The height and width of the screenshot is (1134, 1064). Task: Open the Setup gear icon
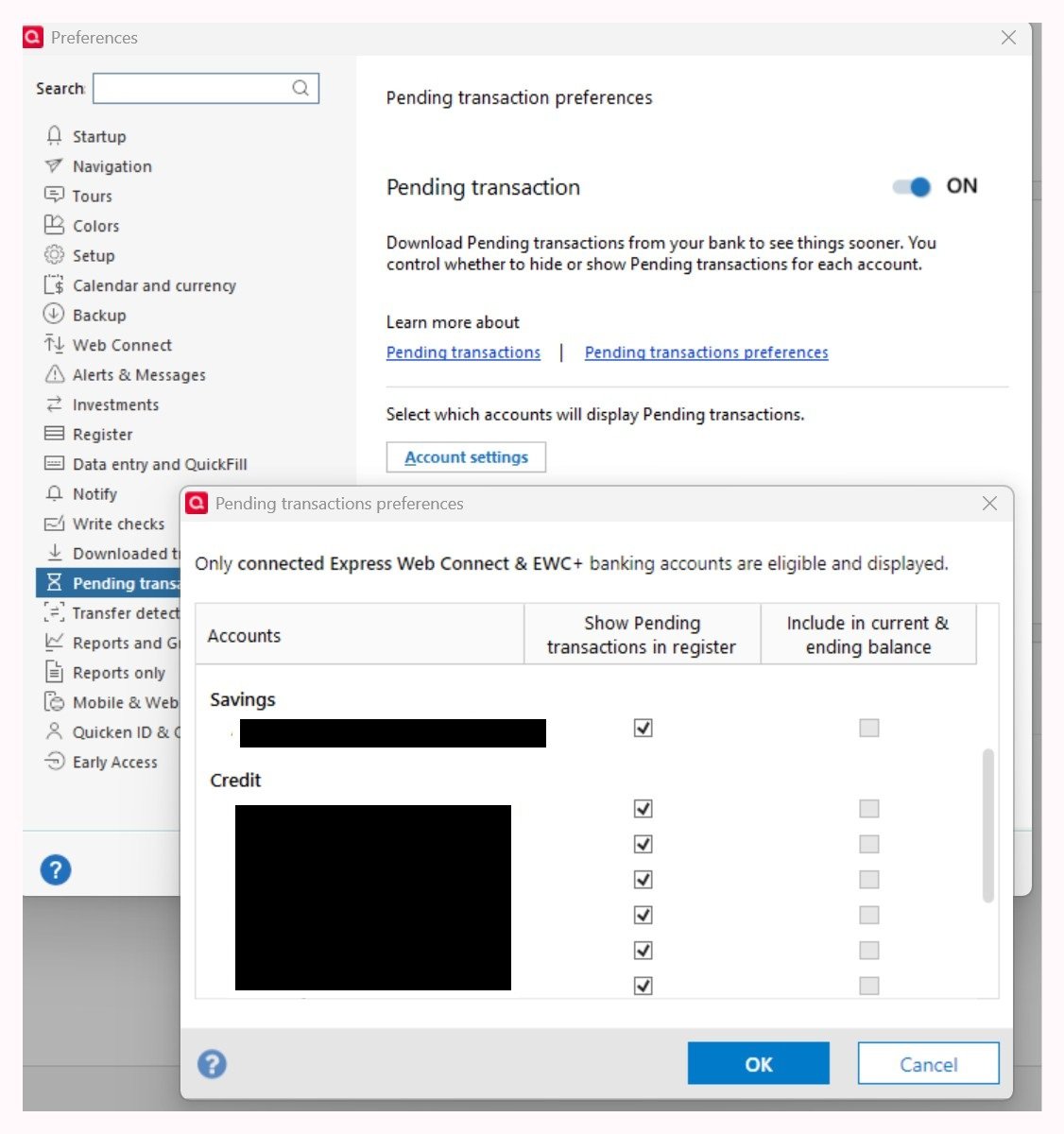point(54,255)
